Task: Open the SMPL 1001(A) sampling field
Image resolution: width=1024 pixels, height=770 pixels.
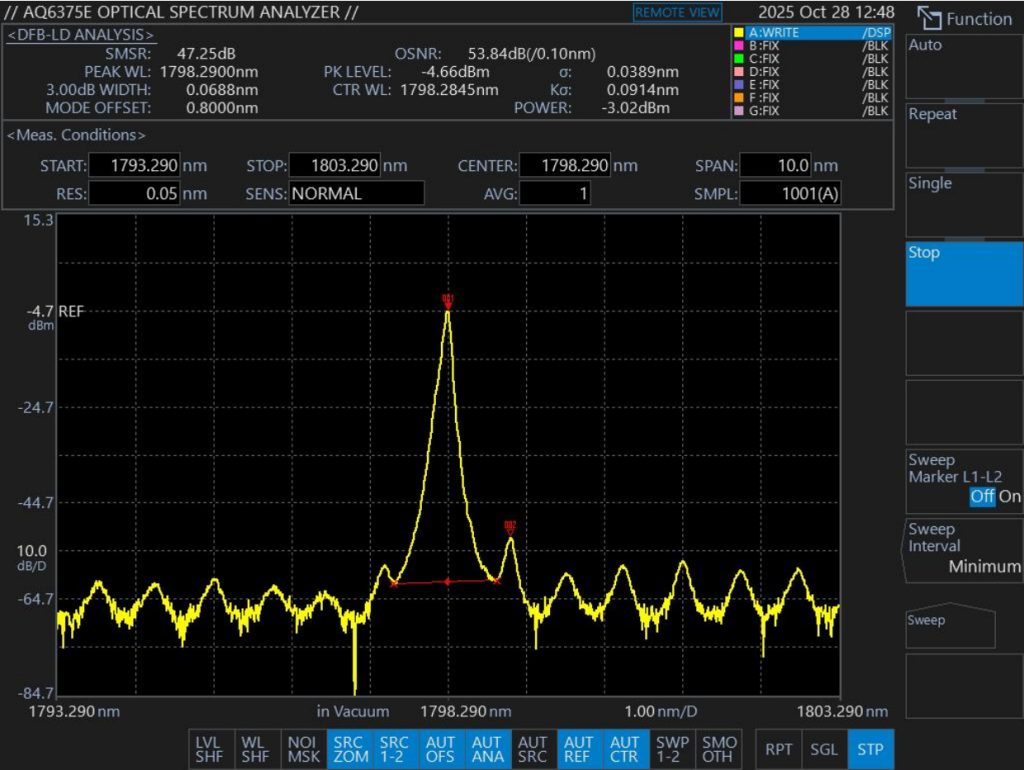Action: (x=790, y=194)
